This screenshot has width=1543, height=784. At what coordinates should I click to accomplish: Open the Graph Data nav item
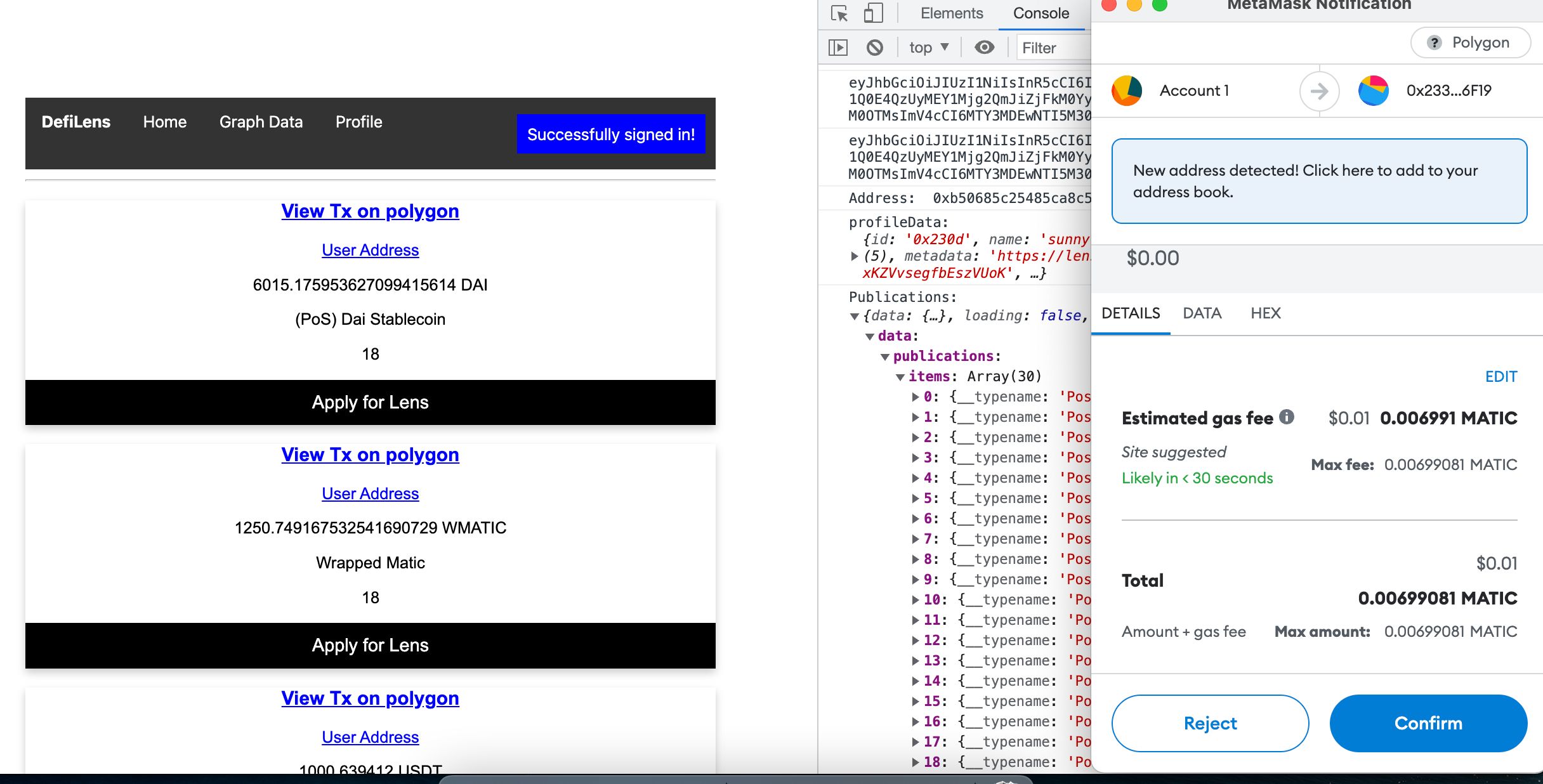point(261,122)
